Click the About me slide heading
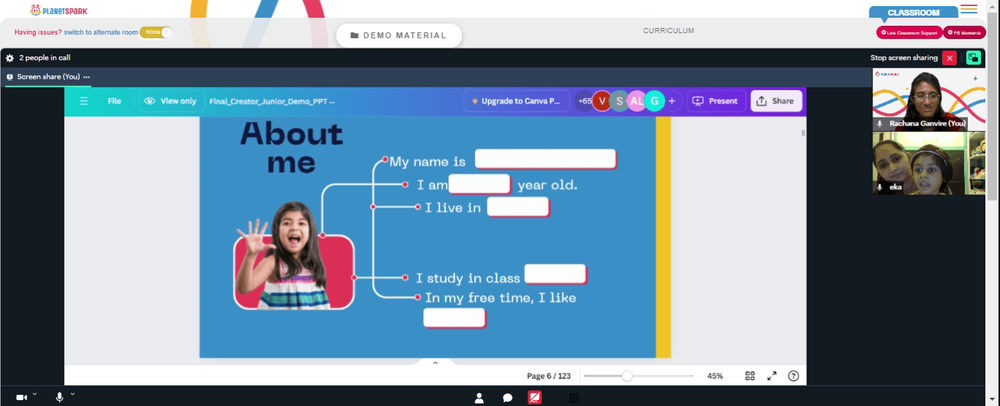The width and height of the screenshot is (1000, 406). [x=291, y=148]
